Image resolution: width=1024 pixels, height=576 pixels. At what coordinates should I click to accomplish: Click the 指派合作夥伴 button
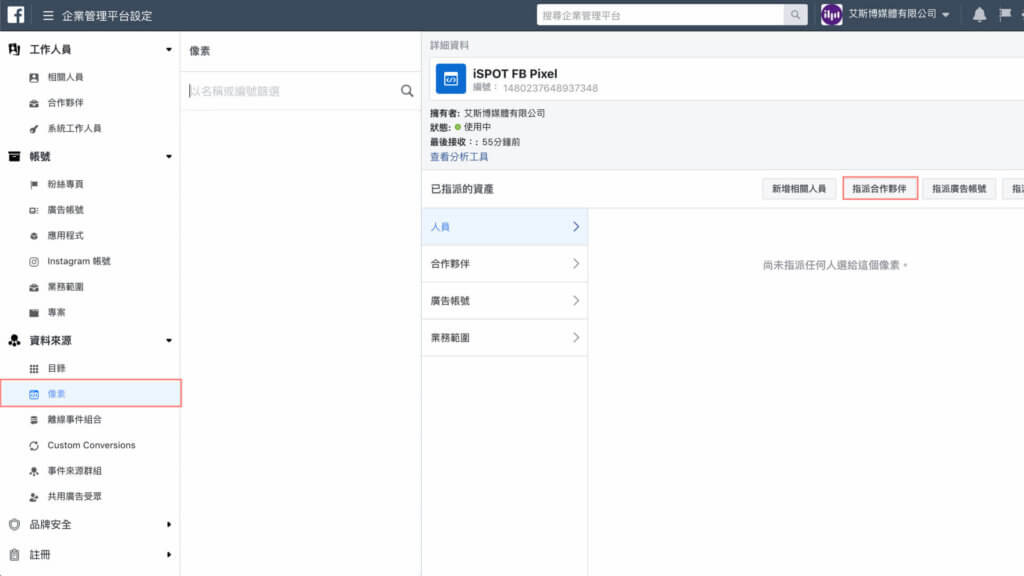coord(880,189)
